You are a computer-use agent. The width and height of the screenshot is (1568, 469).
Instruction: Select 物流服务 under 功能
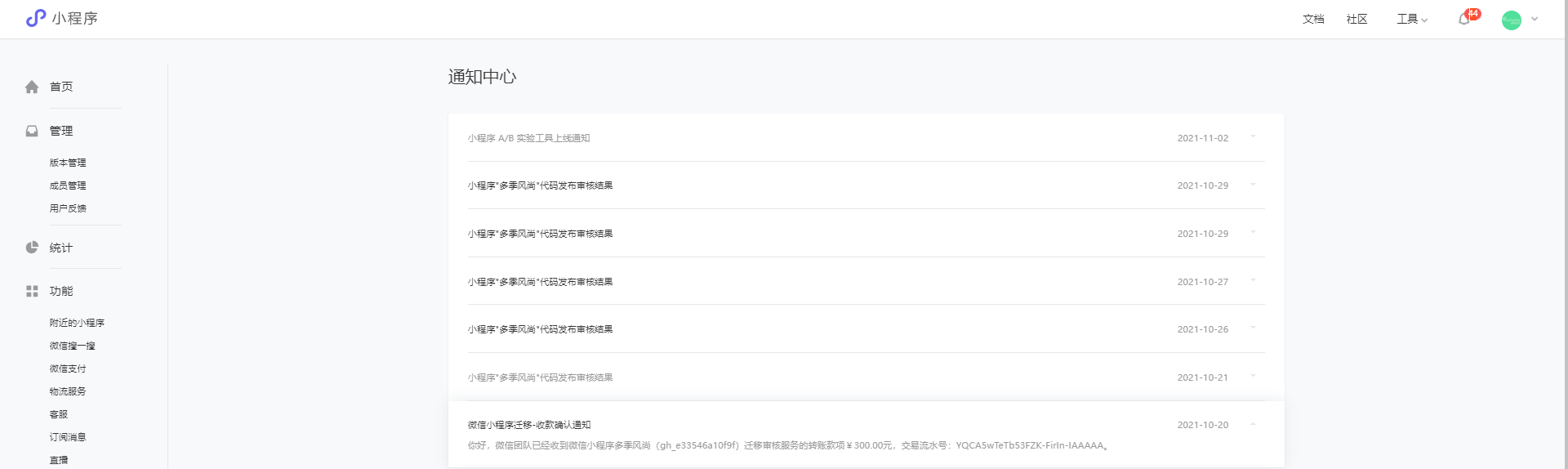tap(68, 391)
